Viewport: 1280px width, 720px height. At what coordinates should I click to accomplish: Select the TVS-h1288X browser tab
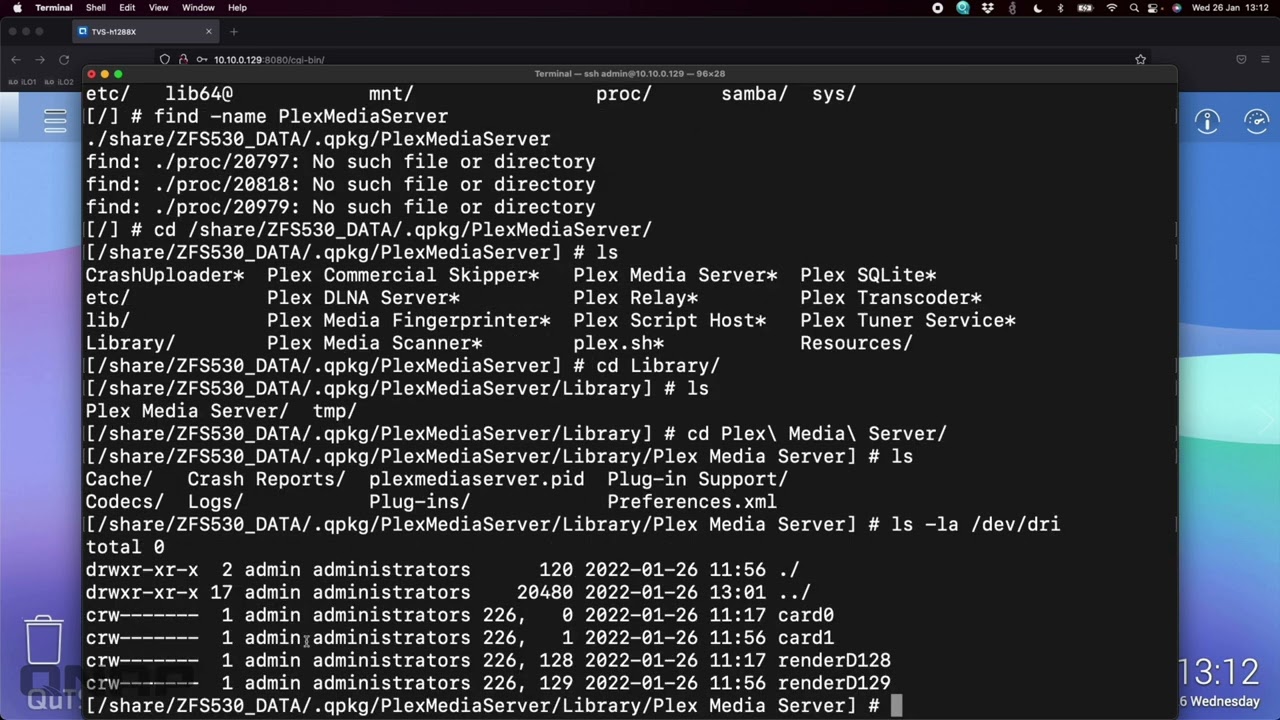tap(145, 32)
